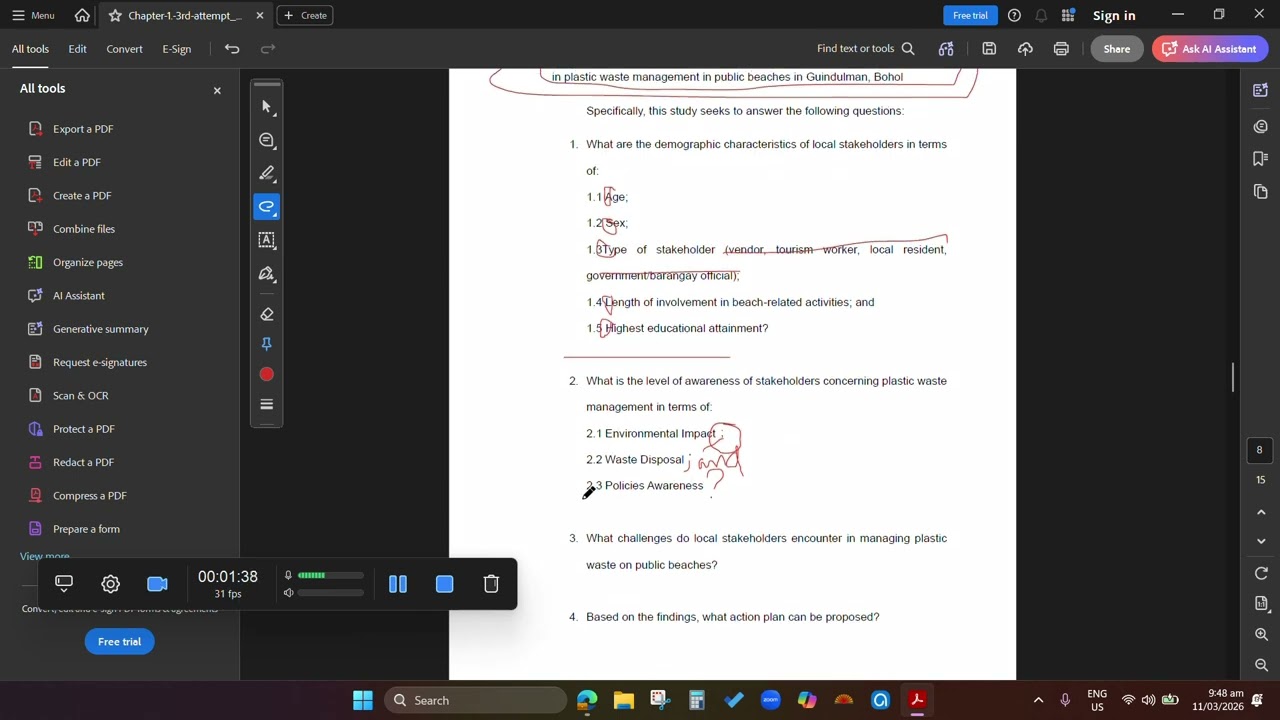Open Windows Start menu
The height and width of the screenshot is (720, 1280).
(363, 700)
